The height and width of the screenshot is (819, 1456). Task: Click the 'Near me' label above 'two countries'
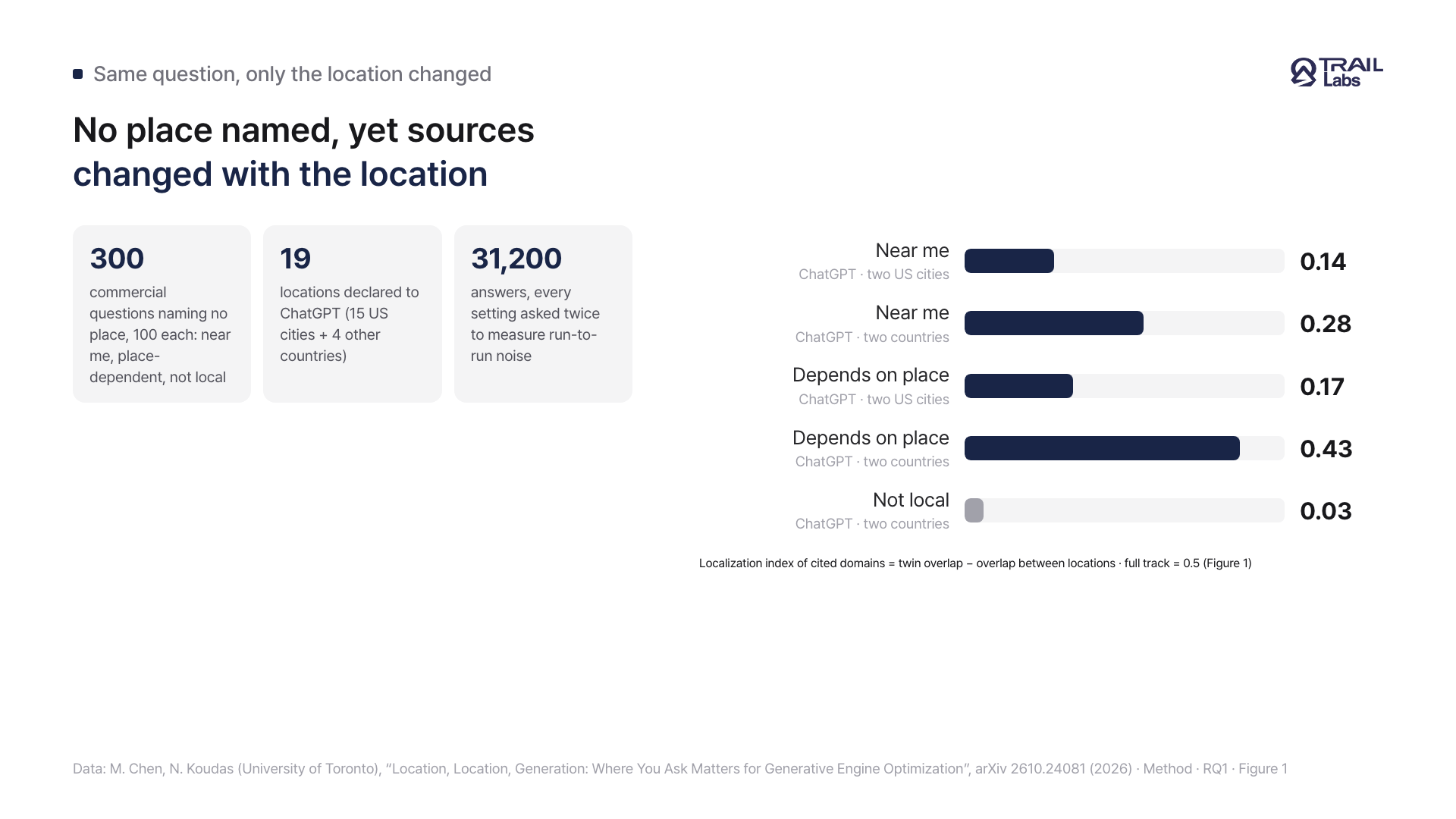912,312
